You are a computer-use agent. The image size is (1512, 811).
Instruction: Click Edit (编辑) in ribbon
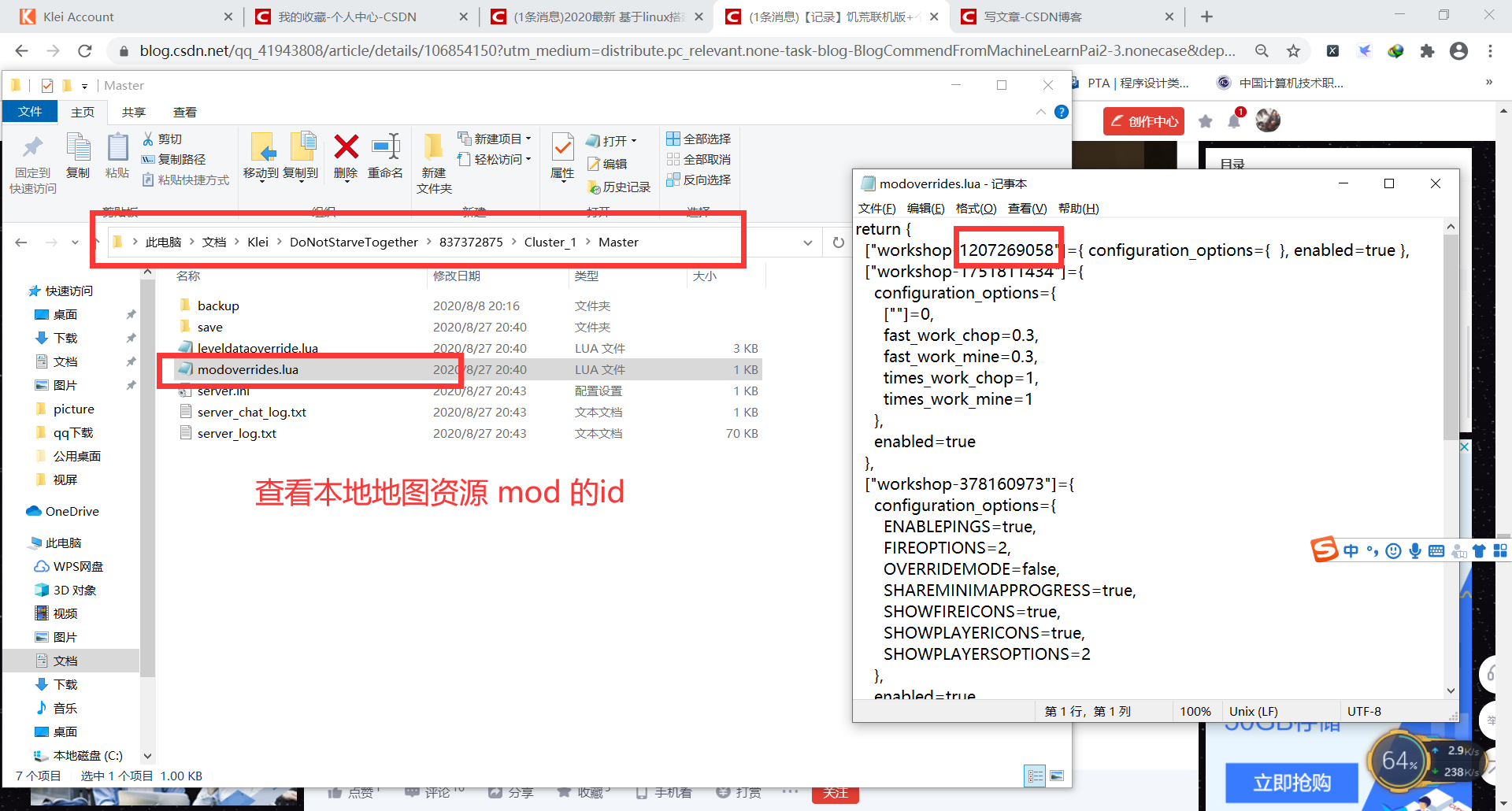point(607,164)
